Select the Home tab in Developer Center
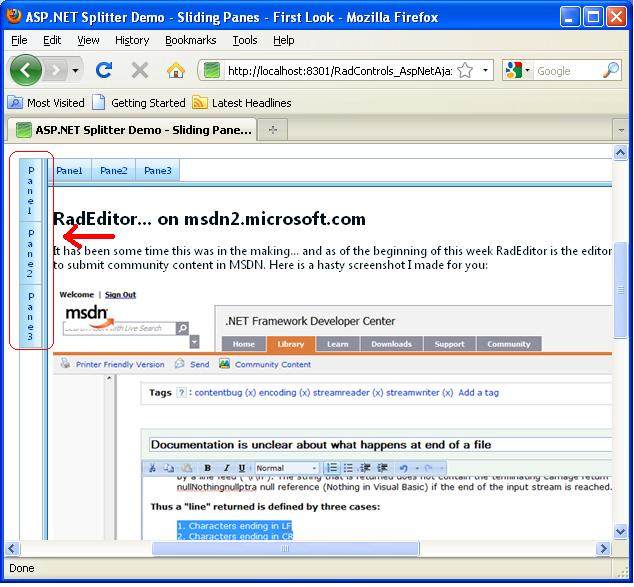 (x=244, y=344)
